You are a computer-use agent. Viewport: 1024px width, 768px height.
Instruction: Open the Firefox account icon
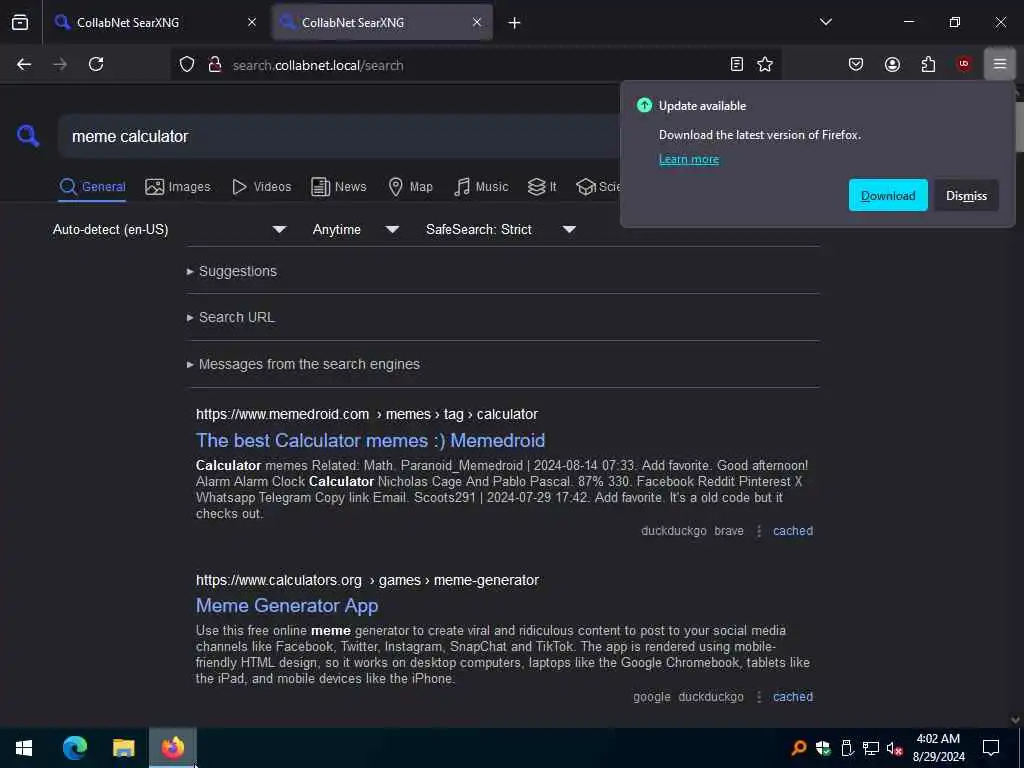click(x=892, y=64)
